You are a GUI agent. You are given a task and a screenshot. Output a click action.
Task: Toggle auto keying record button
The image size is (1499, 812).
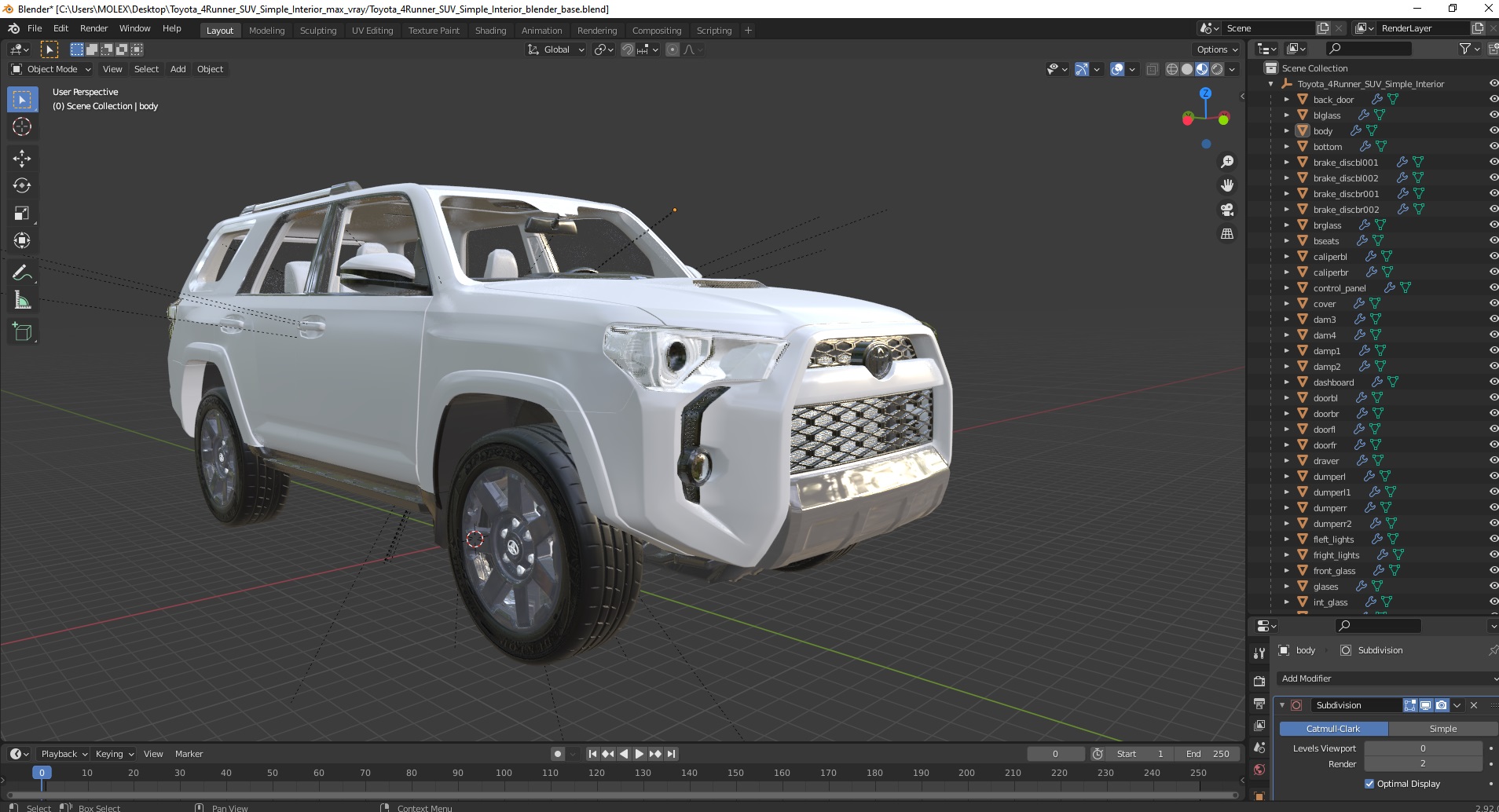pos(558,754)
